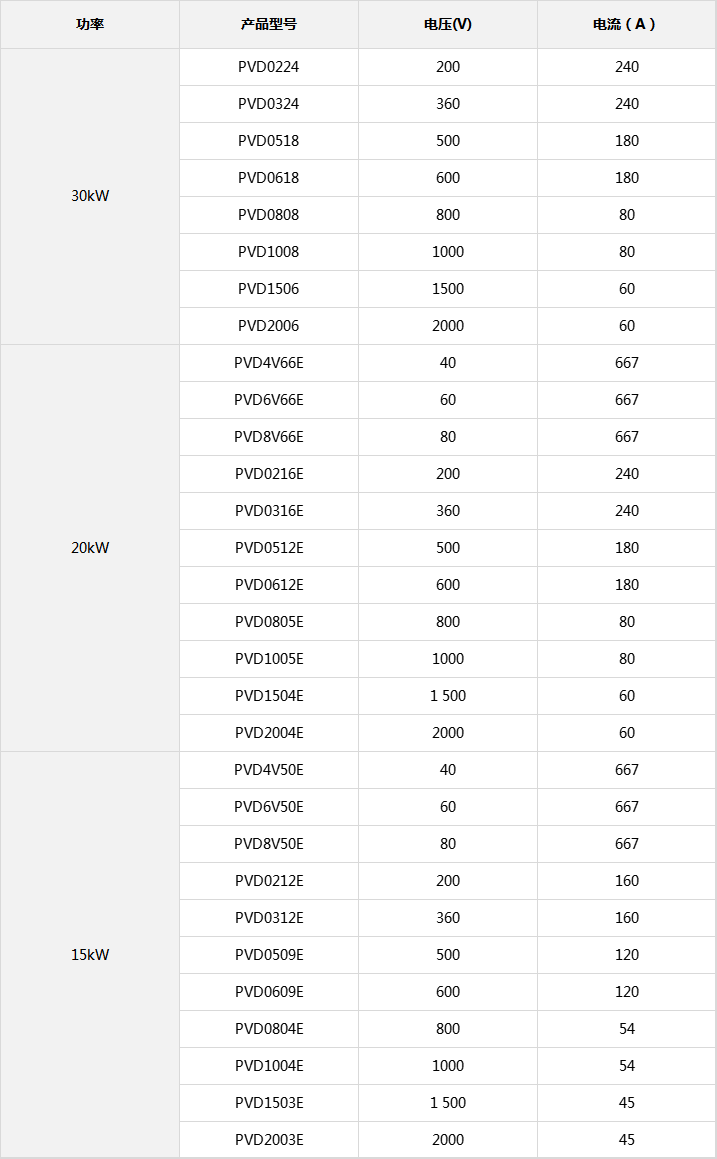This screenshot has height=1159, width=717.
Task: Click the 产品型号 column header
Action: pos(268,24)
